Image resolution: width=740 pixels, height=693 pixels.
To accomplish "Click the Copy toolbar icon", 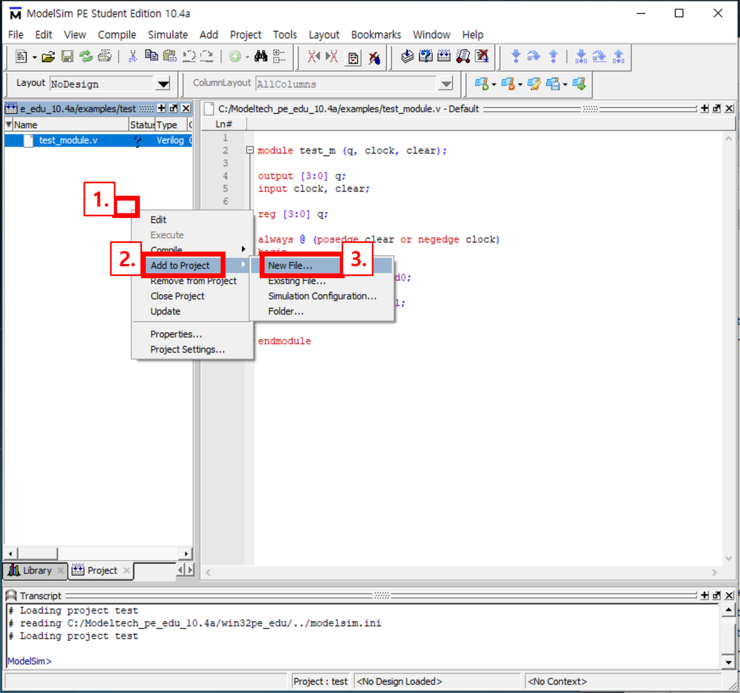I will (x=151, y=56).
